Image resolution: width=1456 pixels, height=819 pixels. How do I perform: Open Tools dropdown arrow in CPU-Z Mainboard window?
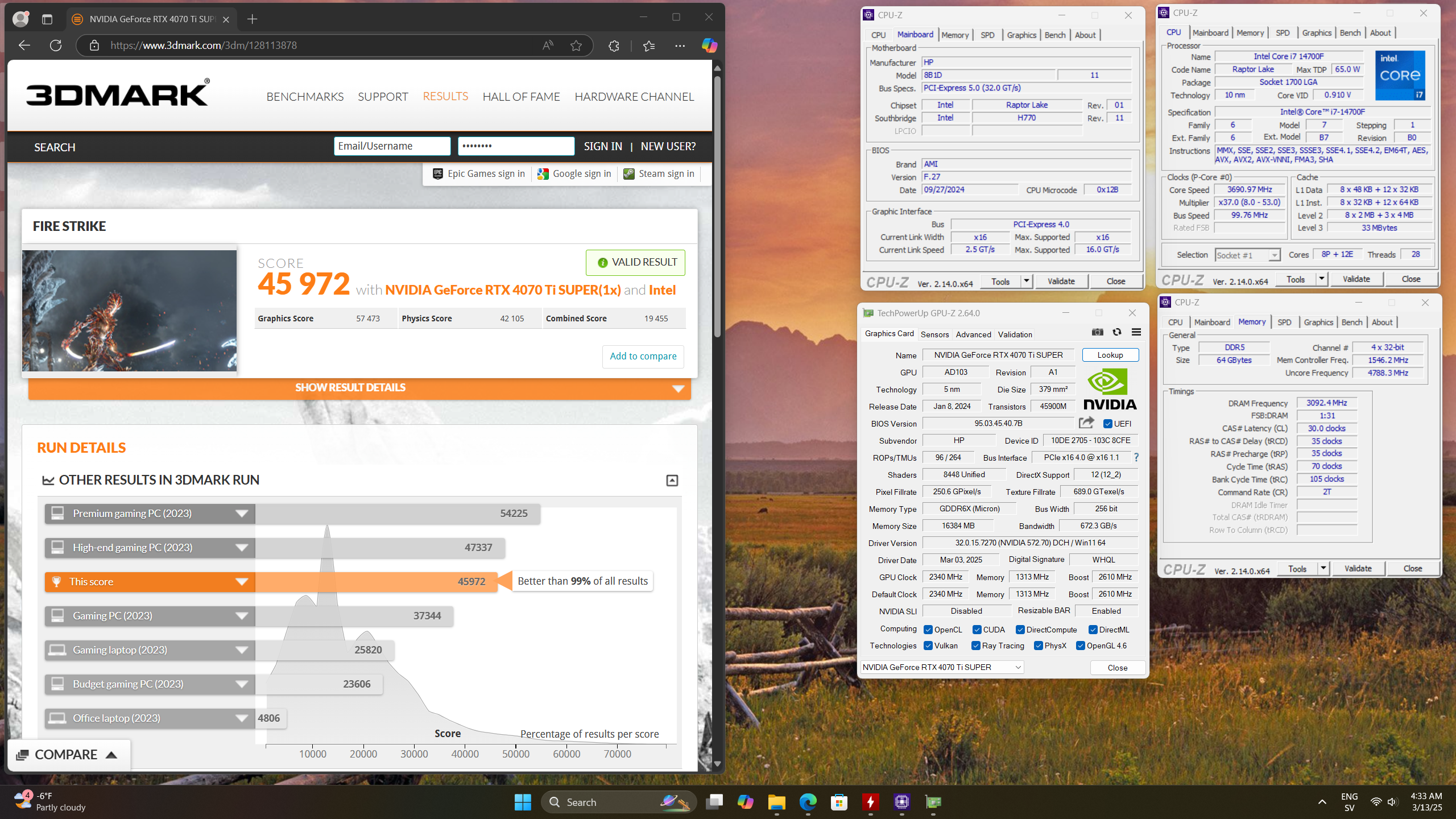[x=1027, y=281]
